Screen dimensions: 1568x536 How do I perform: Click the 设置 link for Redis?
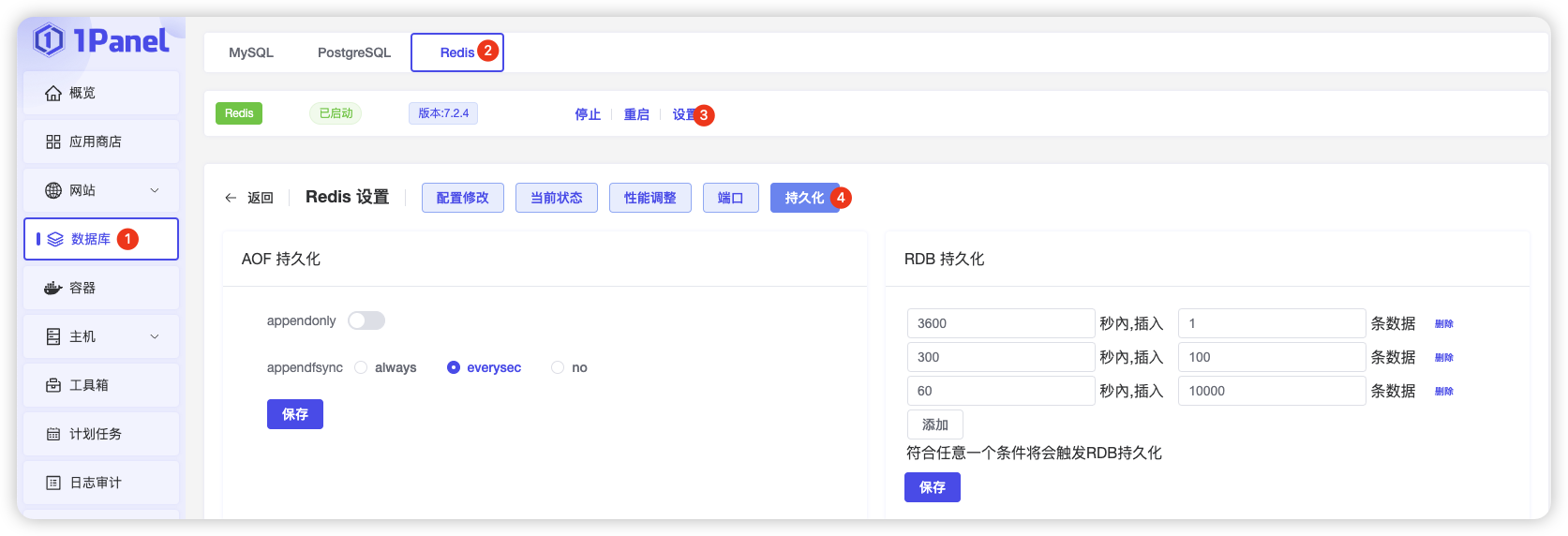684,114
